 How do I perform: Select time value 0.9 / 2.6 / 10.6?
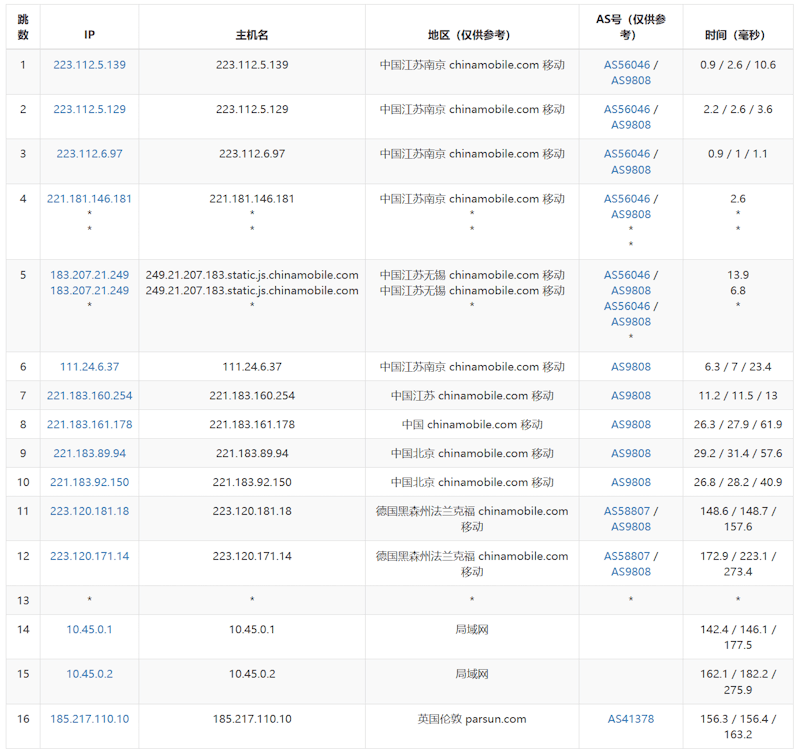(737, 65)
